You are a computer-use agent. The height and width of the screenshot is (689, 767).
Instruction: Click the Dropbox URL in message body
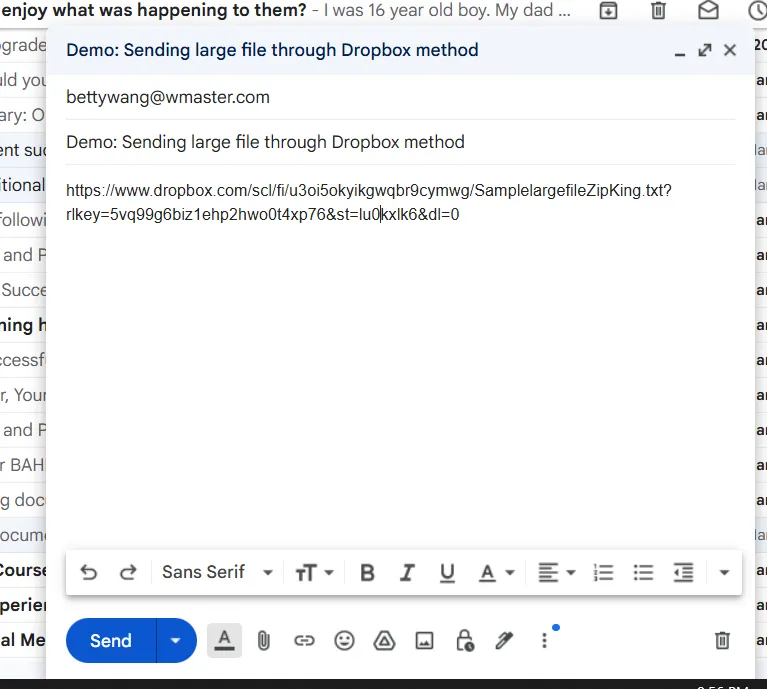[369, 202]
